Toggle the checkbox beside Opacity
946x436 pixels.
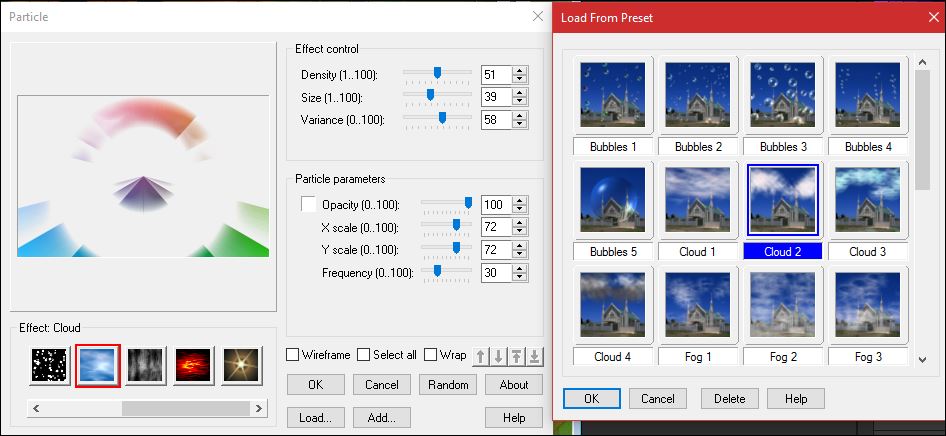308,204
